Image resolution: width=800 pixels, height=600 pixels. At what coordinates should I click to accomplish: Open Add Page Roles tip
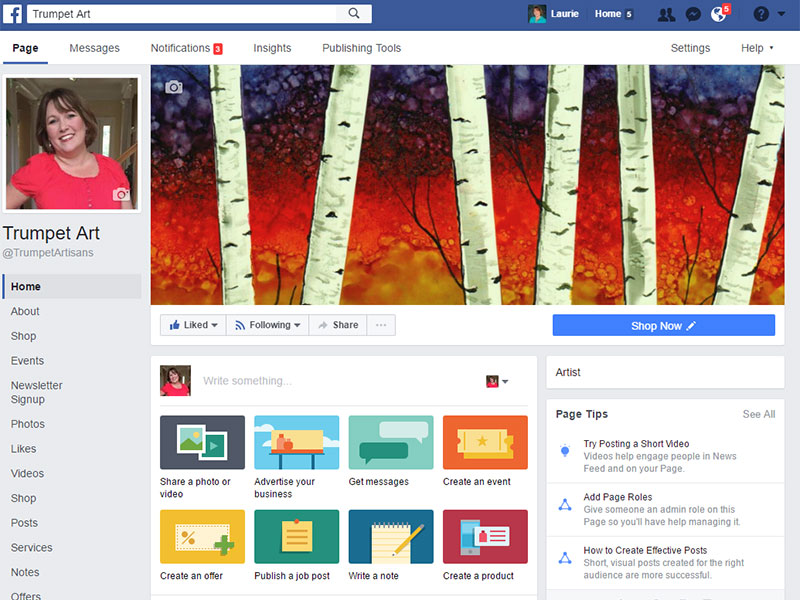(x=617, y=497)
